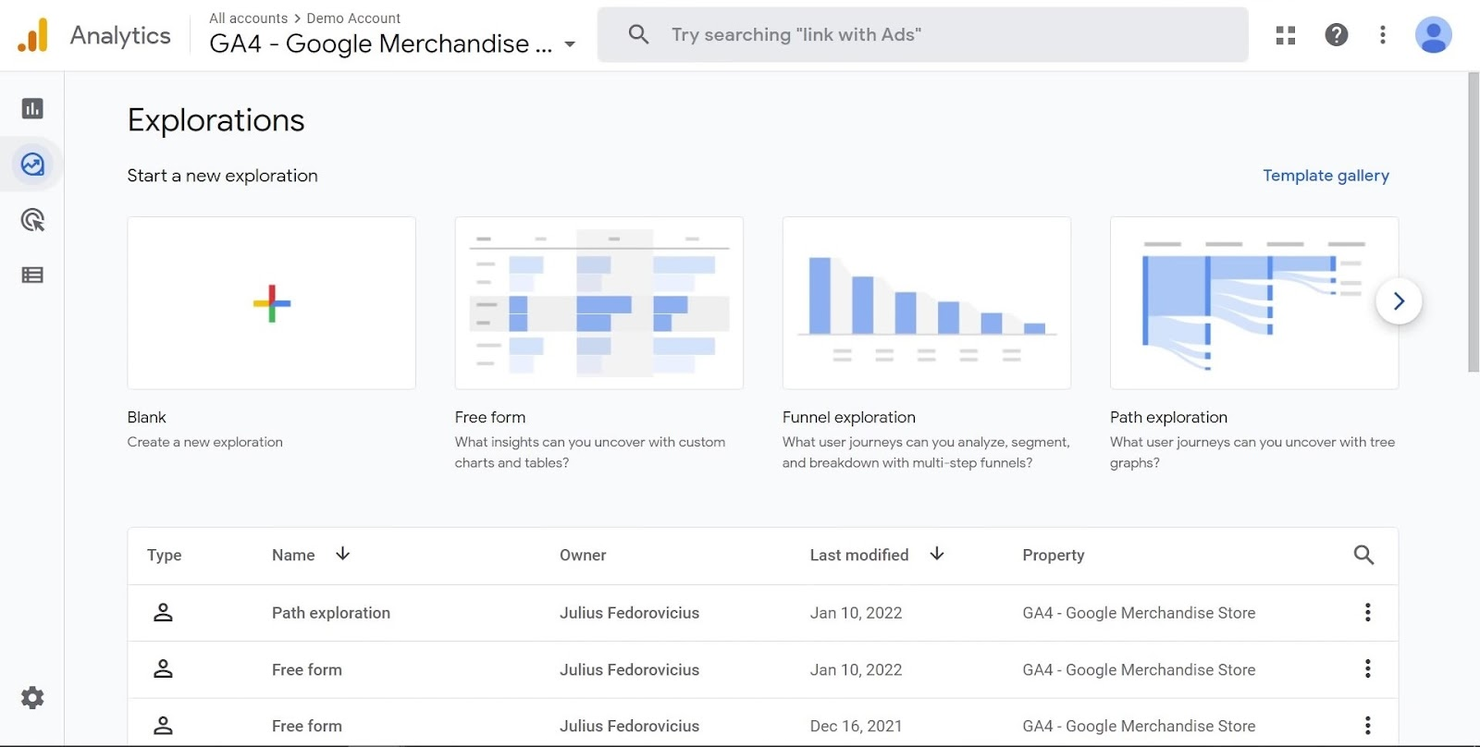Open the Template gallery link
1480x747 pixels.
pos(1326,176)
